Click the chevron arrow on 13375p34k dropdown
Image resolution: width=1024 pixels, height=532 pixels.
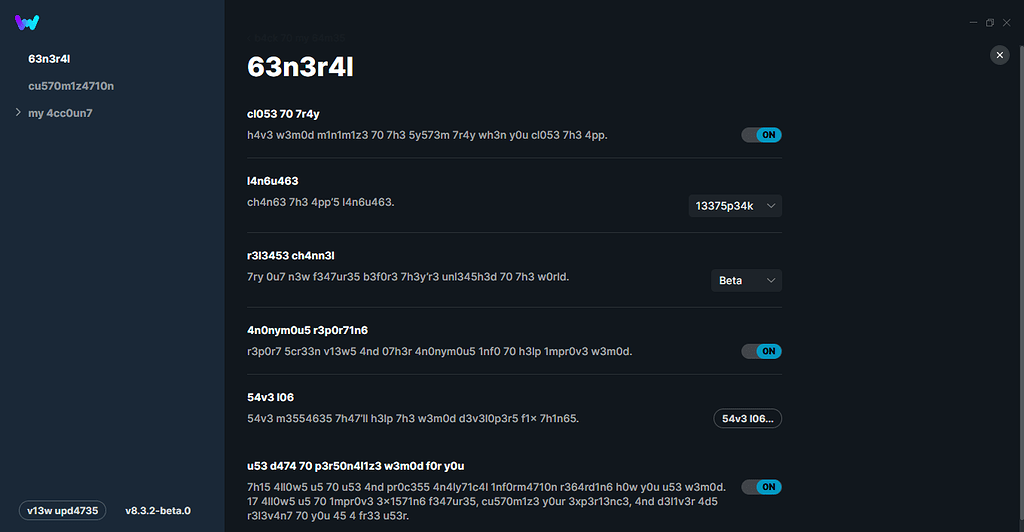pos(770,206)
